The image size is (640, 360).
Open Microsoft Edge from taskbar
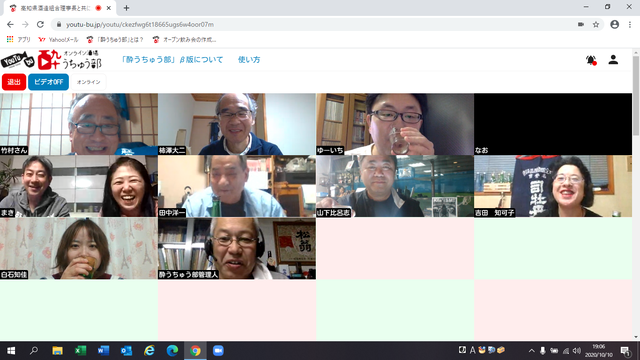(x=172, y=351)
